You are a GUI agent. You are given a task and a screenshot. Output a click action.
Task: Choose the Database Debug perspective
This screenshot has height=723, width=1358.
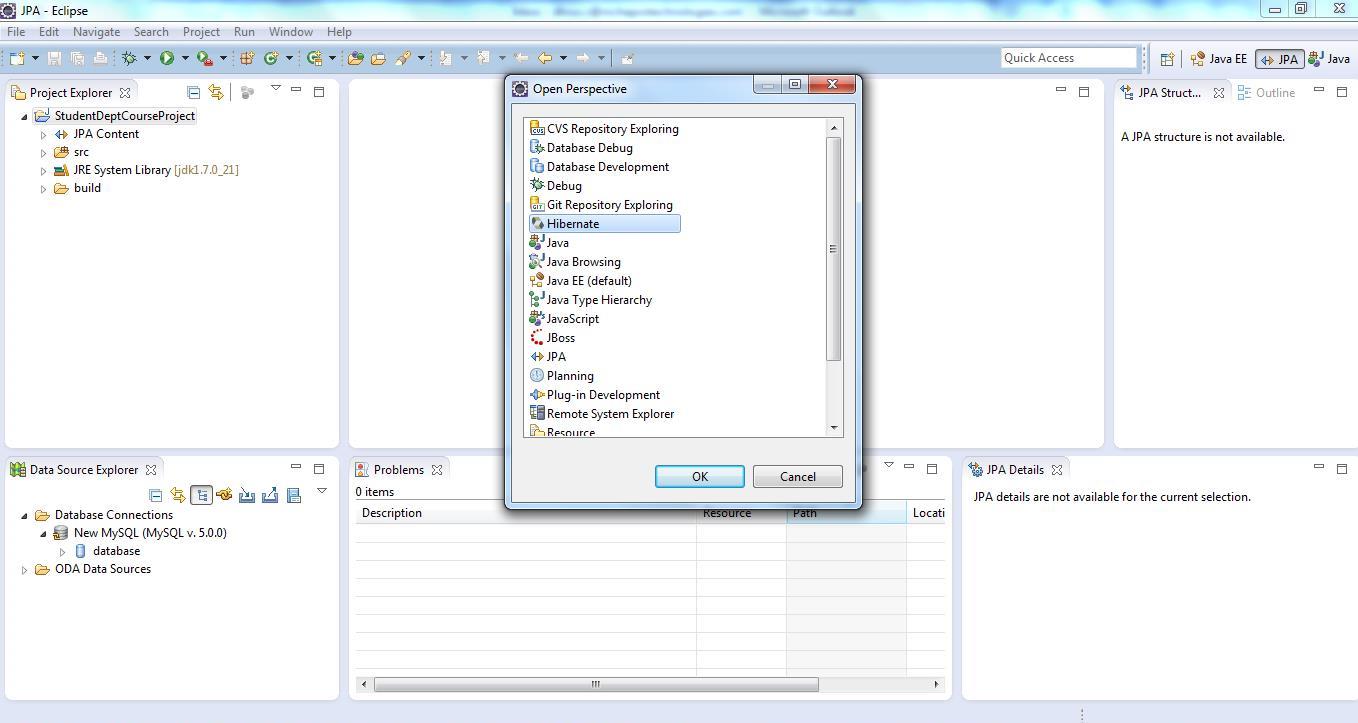pyautogui.click(x=581, y=148)
